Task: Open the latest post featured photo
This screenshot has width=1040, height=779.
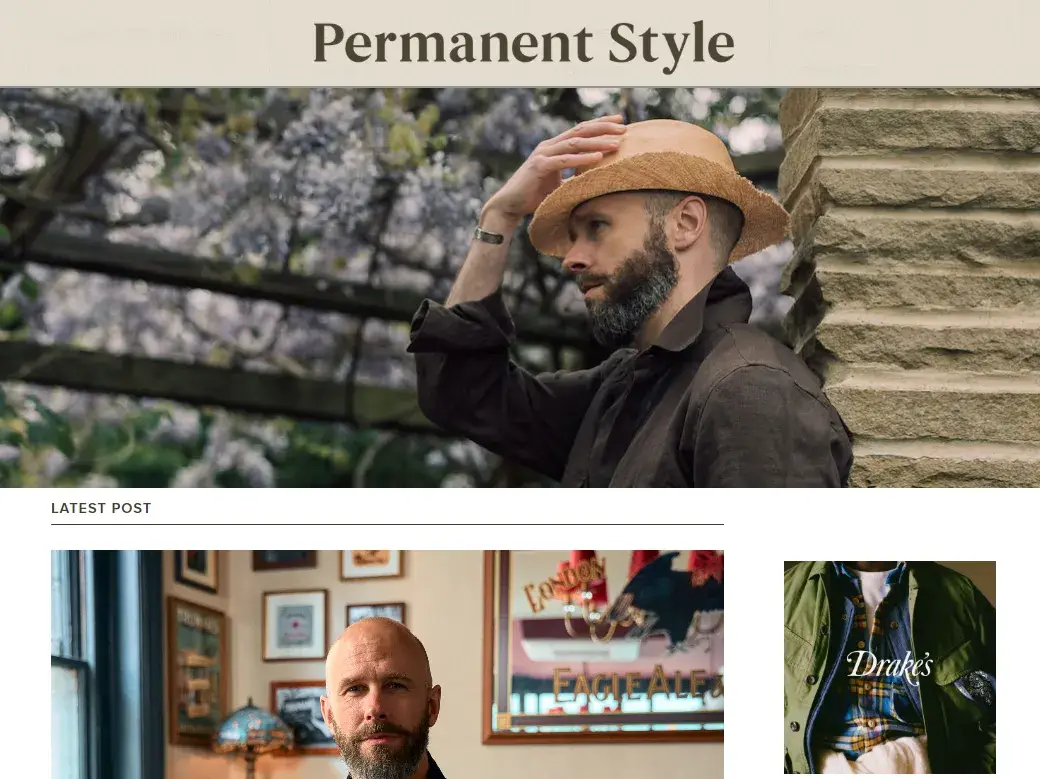Action: coord(387,664)
